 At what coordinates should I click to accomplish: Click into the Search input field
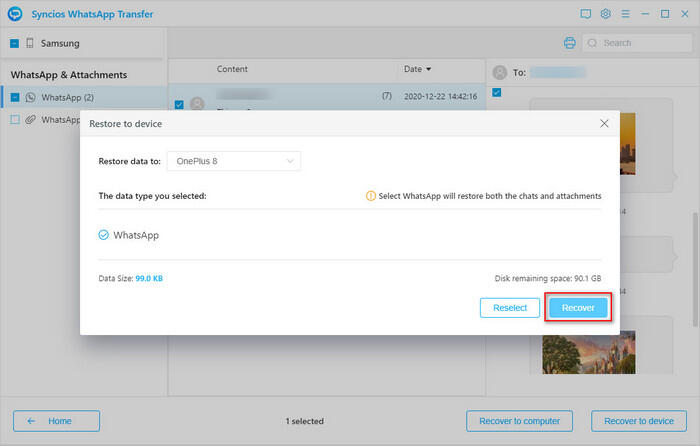point(640,43)
